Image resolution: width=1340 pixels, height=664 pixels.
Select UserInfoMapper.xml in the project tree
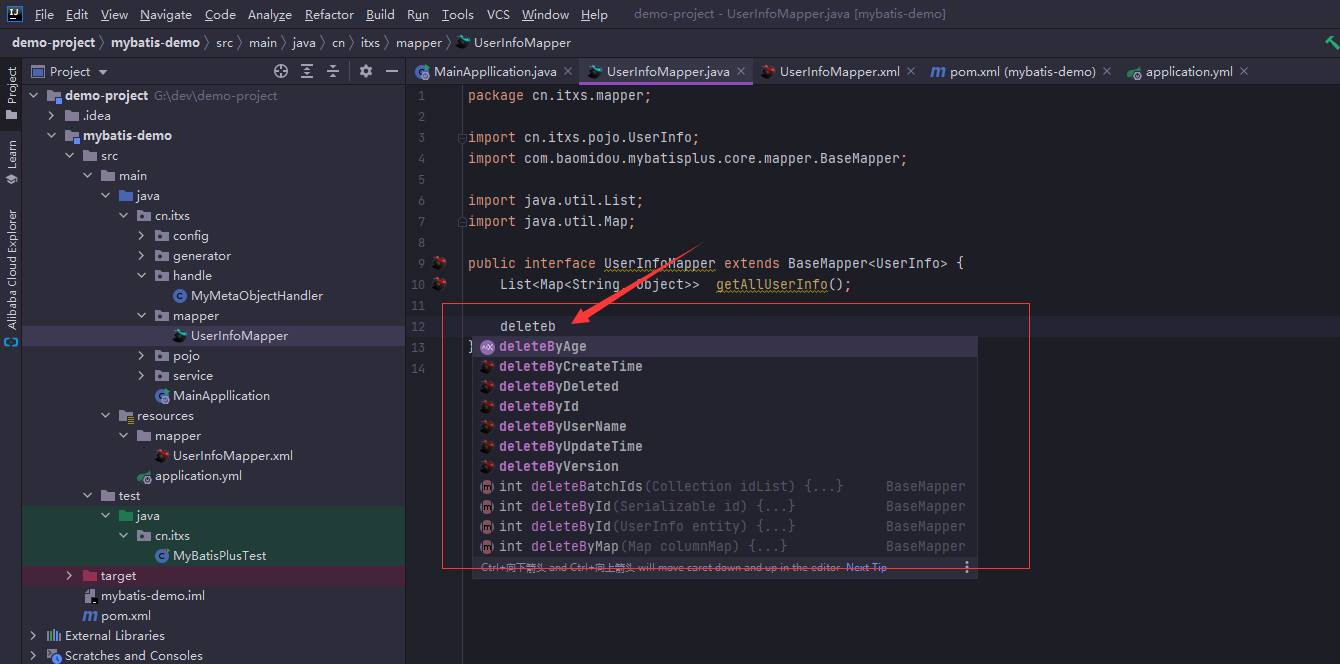(x=233, y=455)
